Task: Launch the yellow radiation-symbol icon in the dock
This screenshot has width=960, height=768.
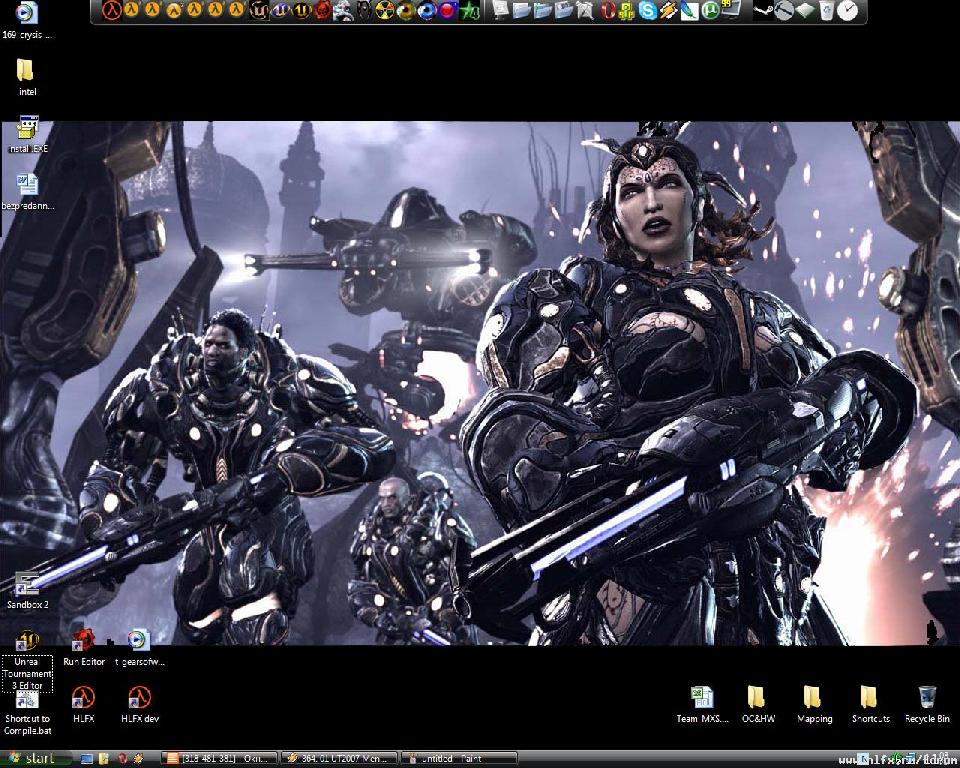Action: pos(384,10)
